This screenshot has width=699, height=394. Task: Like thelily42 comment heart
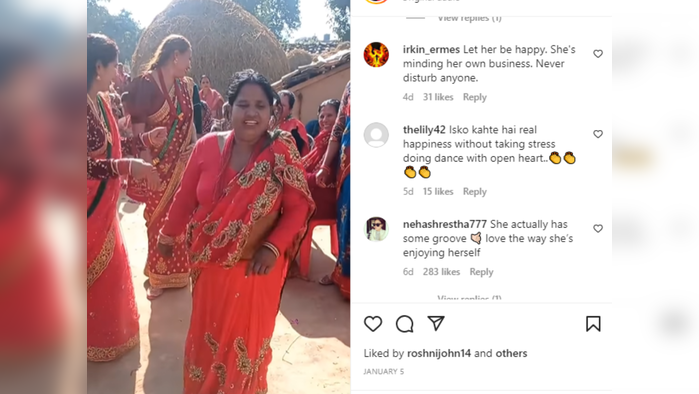tap(598, 134)
